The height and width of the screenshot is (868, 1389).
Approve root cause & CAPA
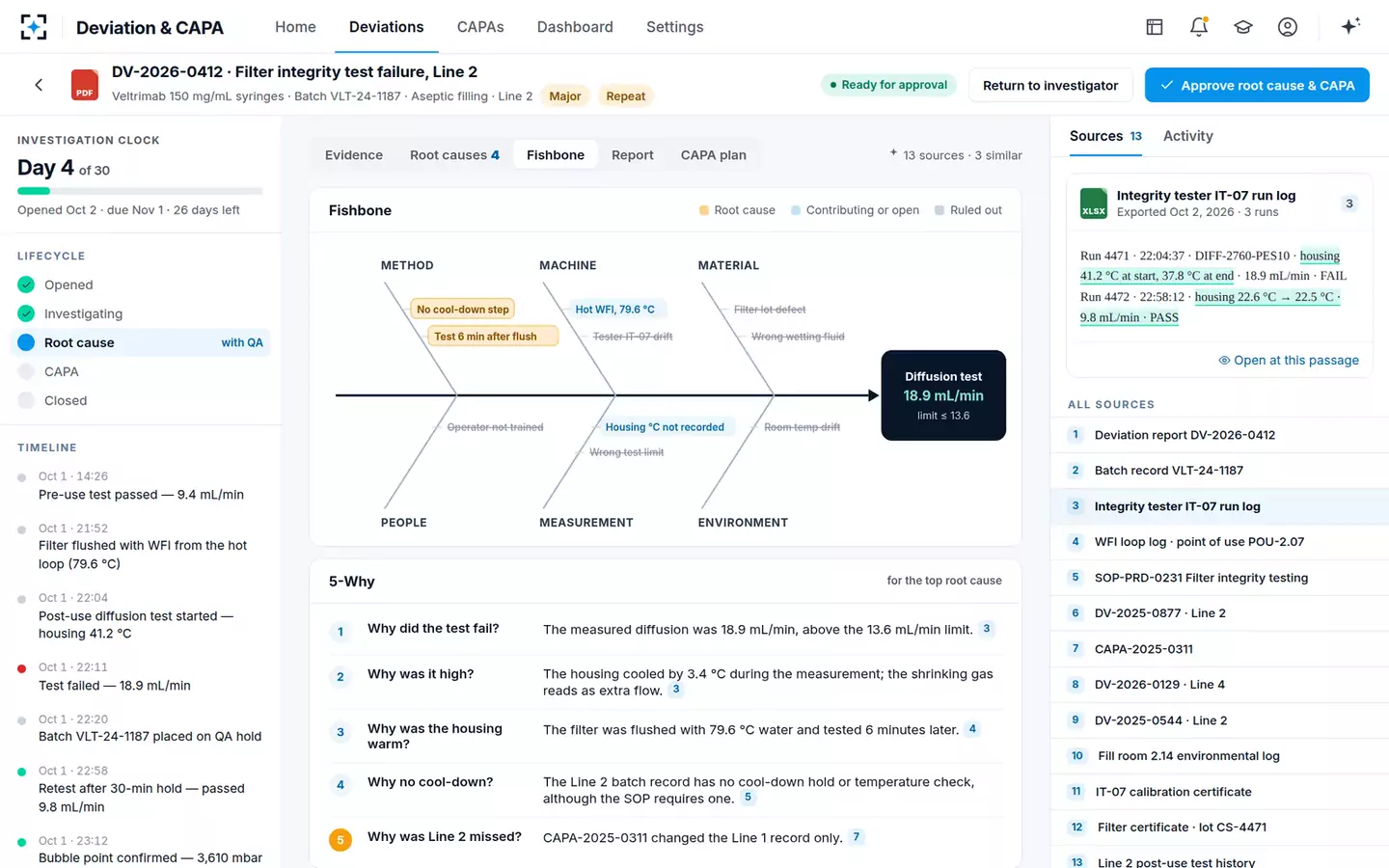[x=1257, y=85]
